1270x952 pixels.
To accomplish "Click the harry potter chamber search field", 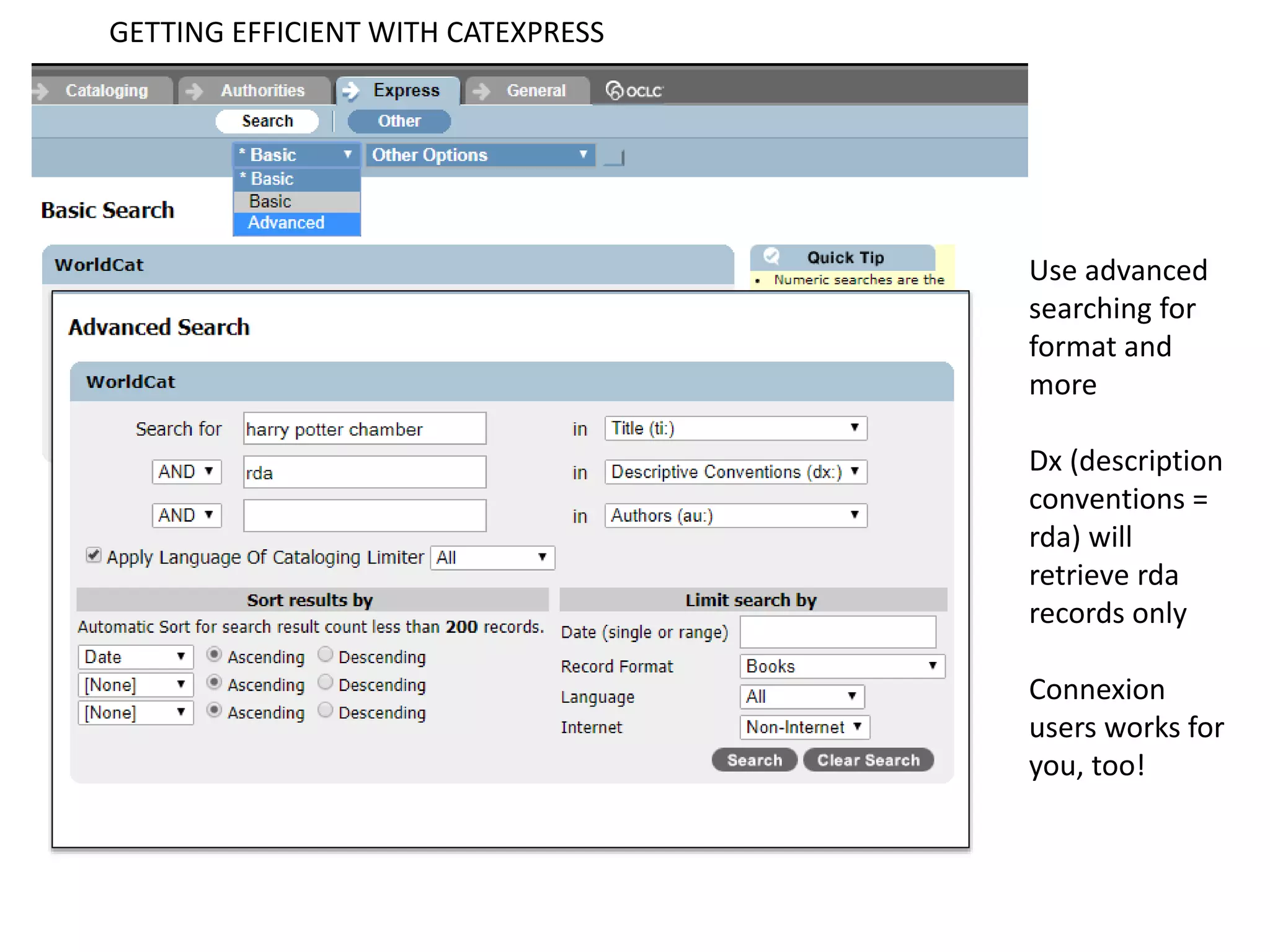I will click(365, 428).
